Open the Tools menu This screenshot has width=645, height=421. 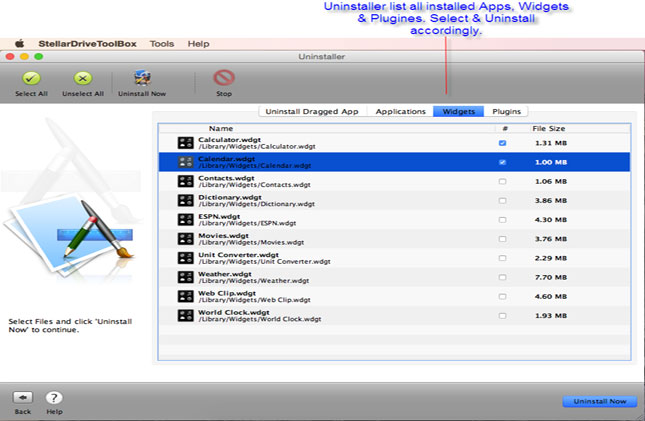[x=162, y=44]
